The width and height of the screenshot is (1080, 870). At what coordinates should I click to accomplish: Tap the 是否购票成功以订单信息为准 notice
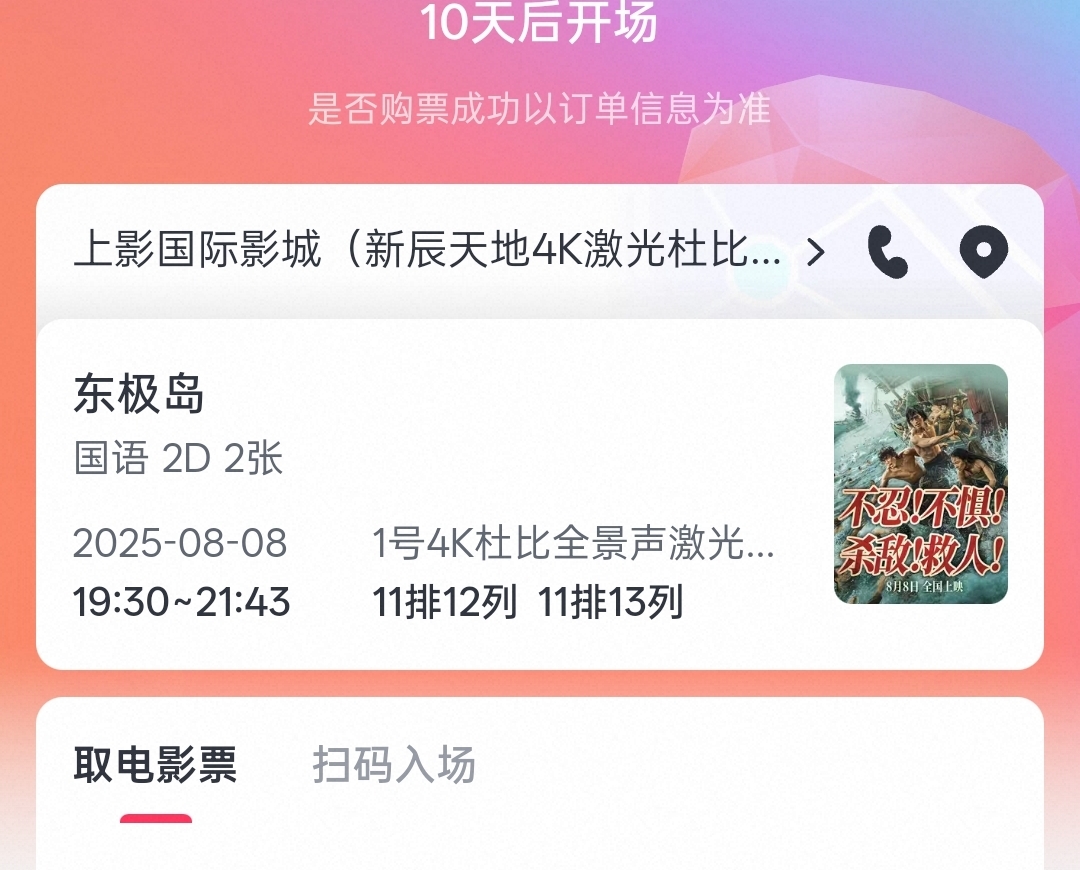pos(539,110)
